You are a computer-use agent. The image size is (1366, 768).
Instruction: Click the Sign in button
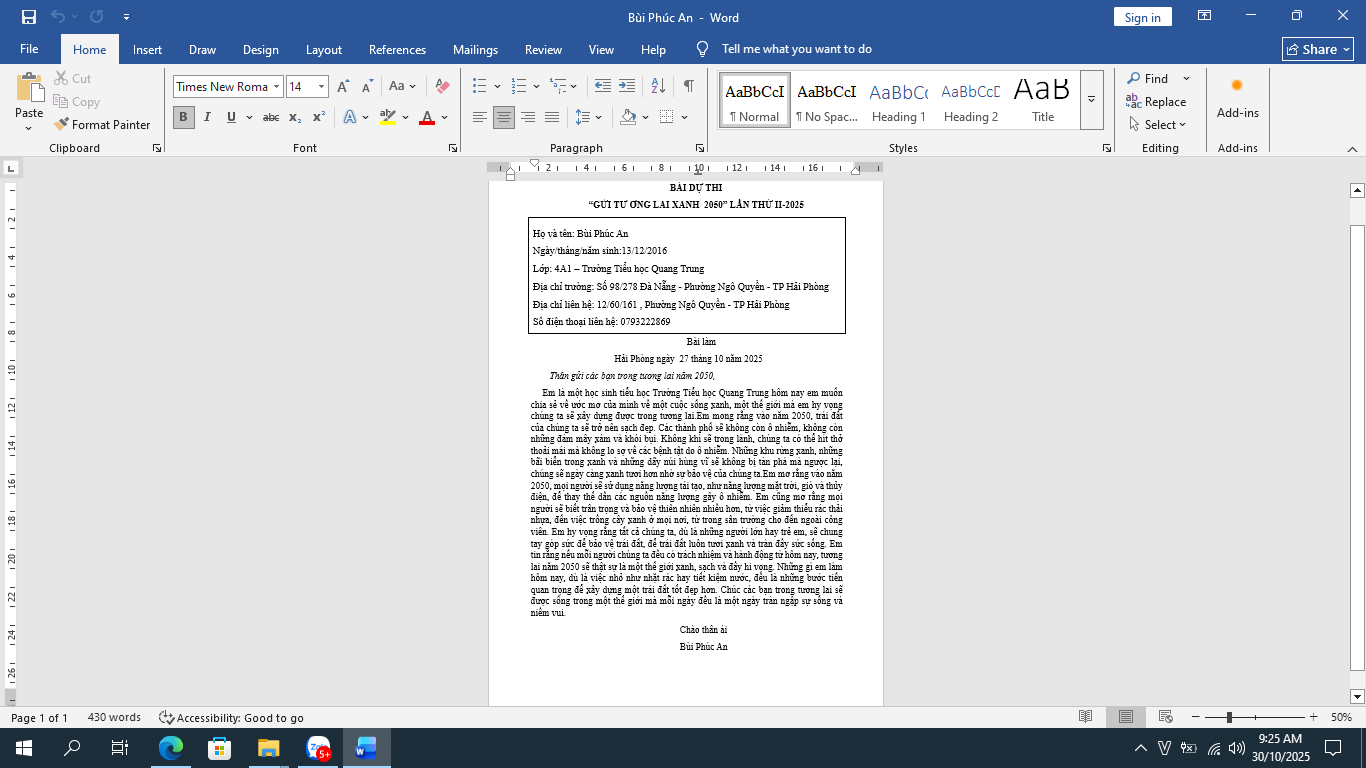[x=1142, y=17]
